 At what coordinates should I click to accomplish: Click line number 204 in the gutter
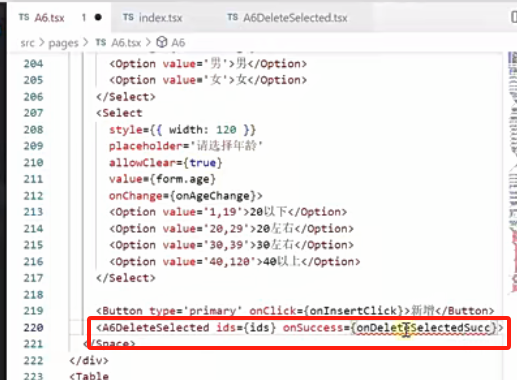tap(33, 63)
